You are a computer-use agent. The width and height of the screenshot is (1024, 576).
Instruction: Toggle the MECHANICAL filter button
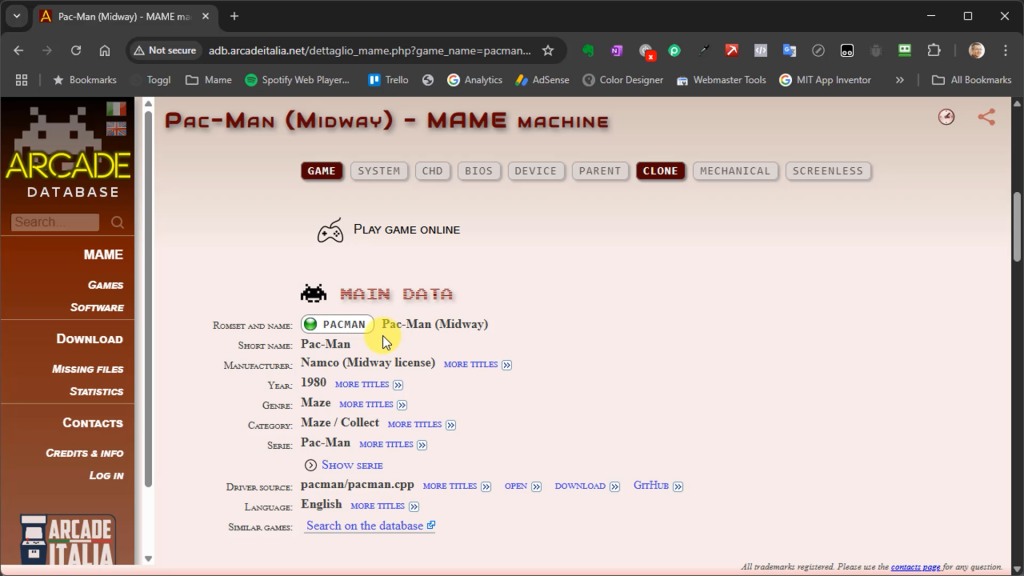[735, 171]
